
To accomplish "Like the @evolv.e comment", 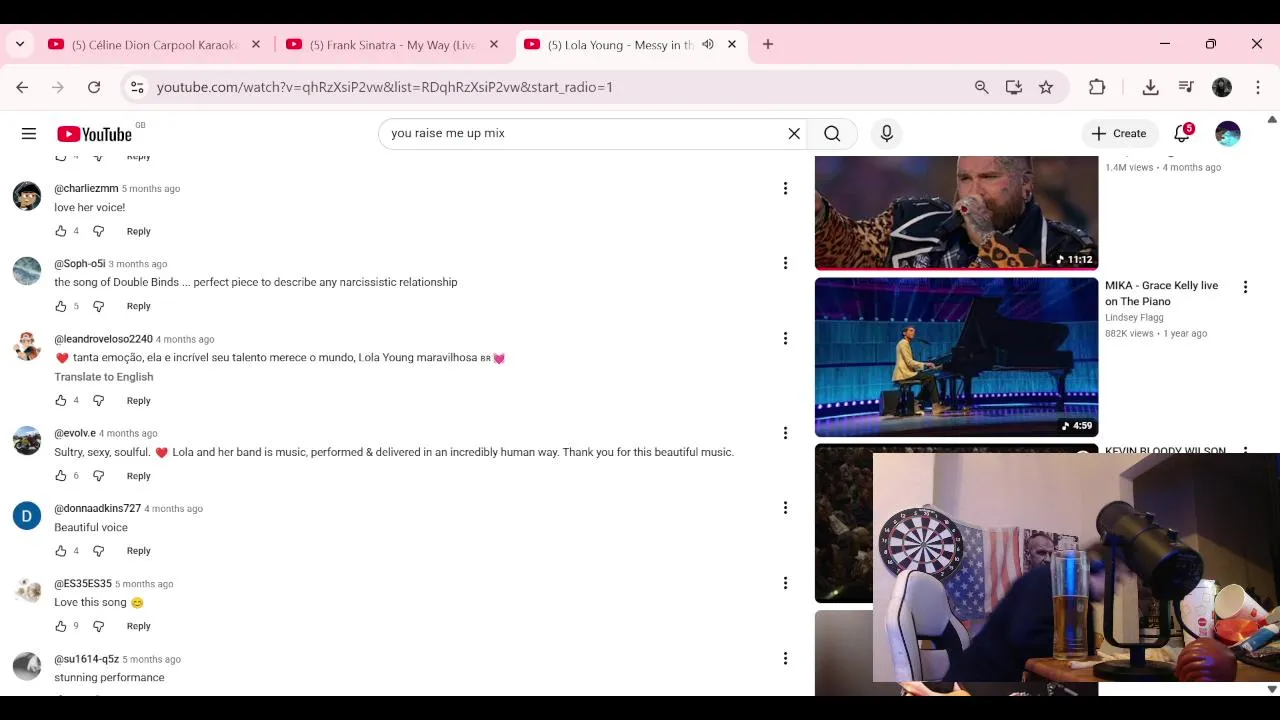I will tap(61, 475).
